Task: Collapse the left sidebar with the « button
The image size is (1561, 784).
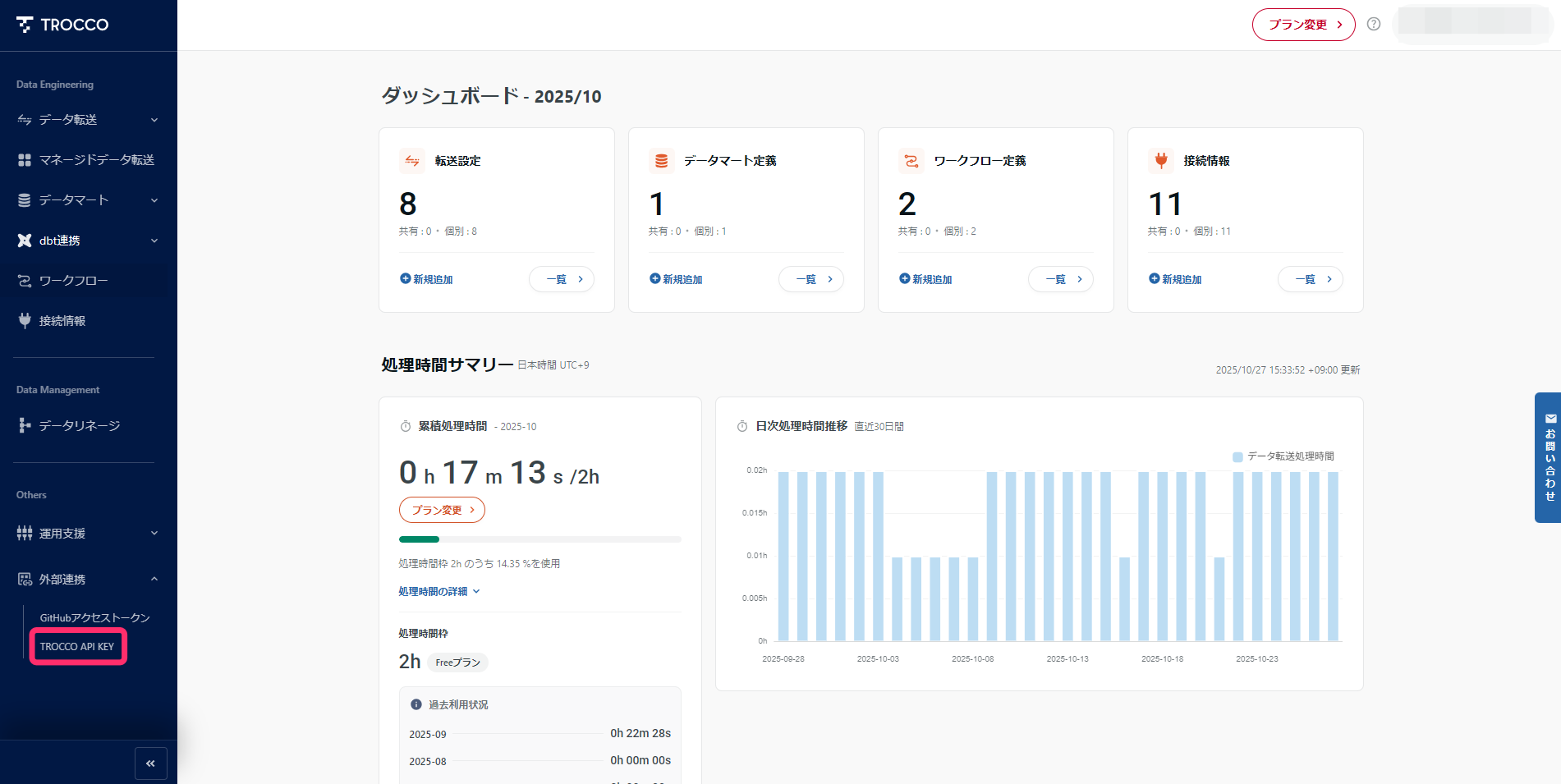Action: pyautogui.click(x=151, y=763)
